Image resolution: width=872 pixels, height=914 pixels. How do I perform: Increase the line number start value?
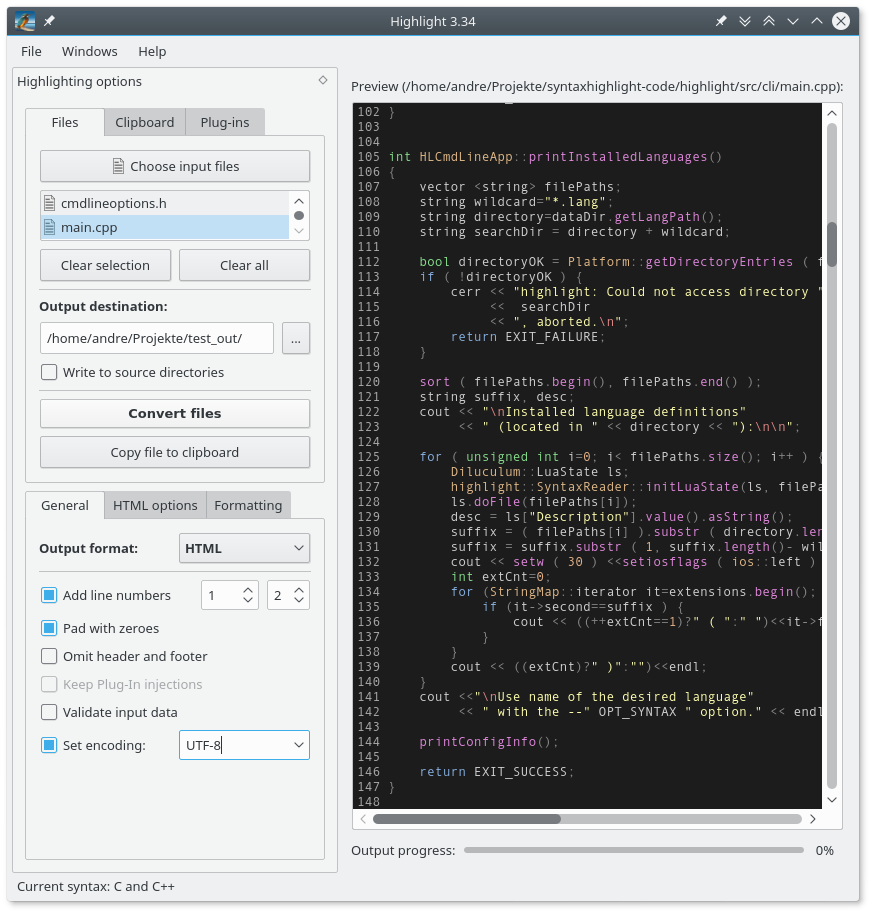point(248,590)
